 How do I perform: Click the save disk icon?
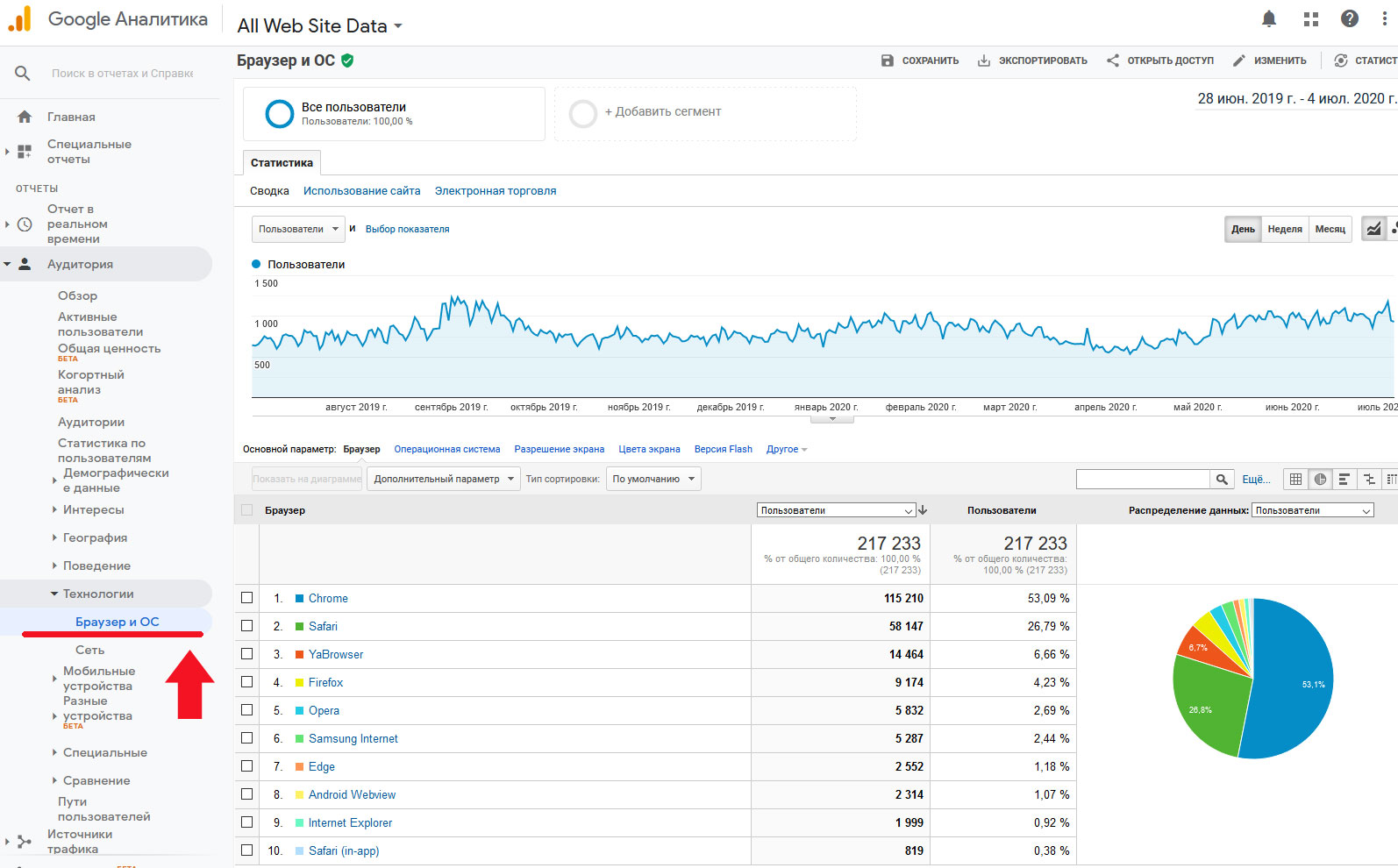[x=887, y=60]
